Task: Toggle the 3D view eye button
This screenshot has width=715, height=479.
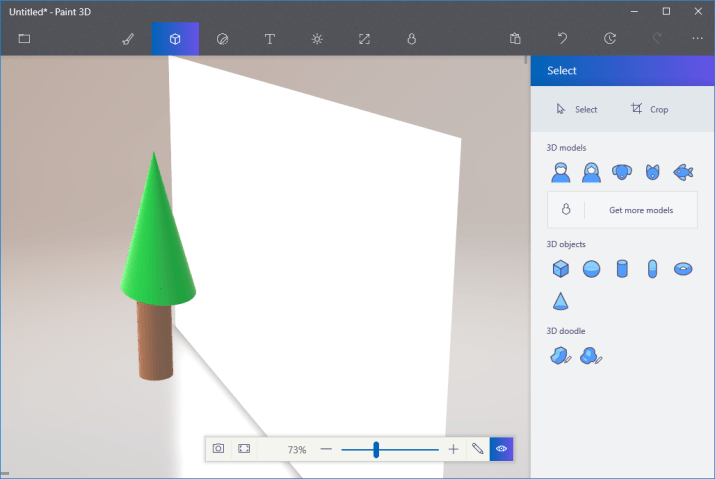Action: click(x=502, y=449)
